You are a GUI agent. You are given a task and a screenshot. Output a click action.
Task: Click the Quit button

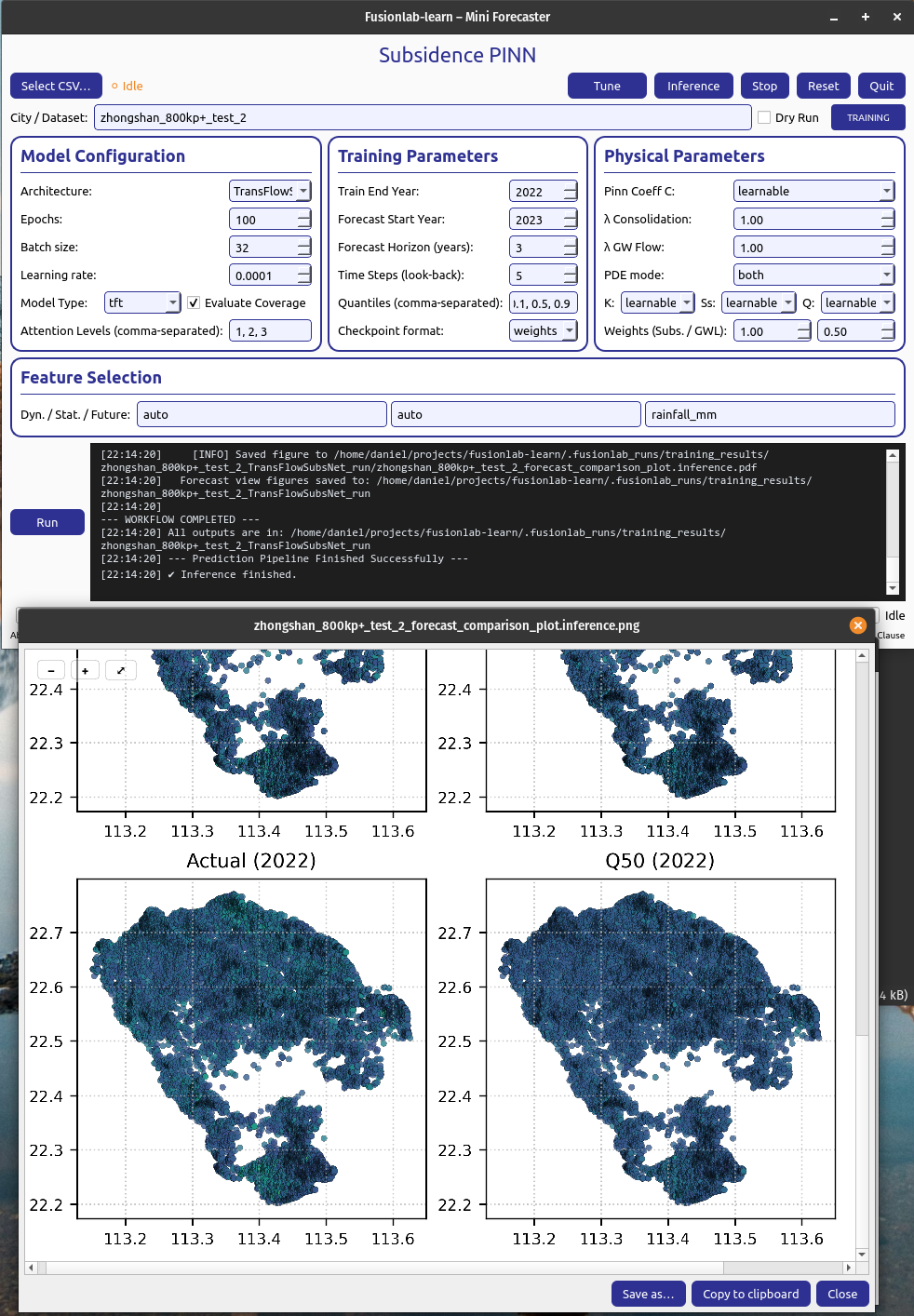[881, 86]
